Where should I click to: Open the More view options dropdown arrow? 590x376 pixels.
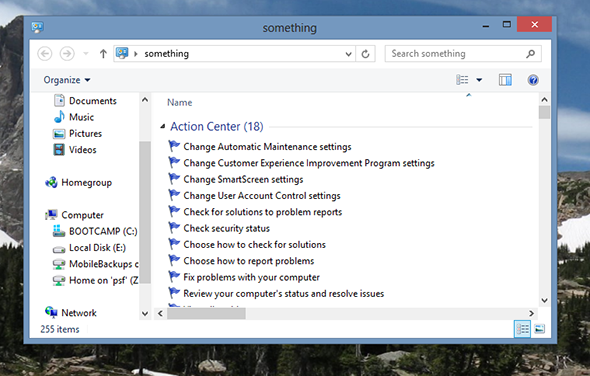tap(479, 80)
